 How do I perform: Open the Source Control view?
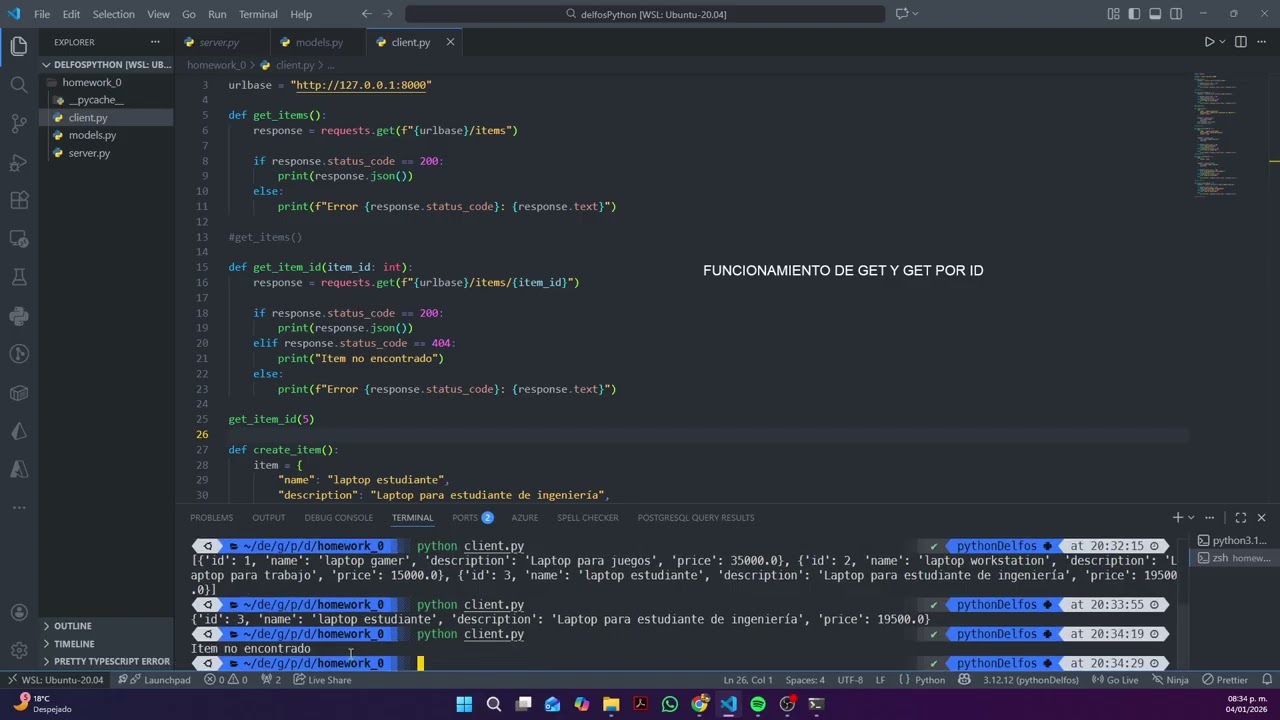pos(19,123)
